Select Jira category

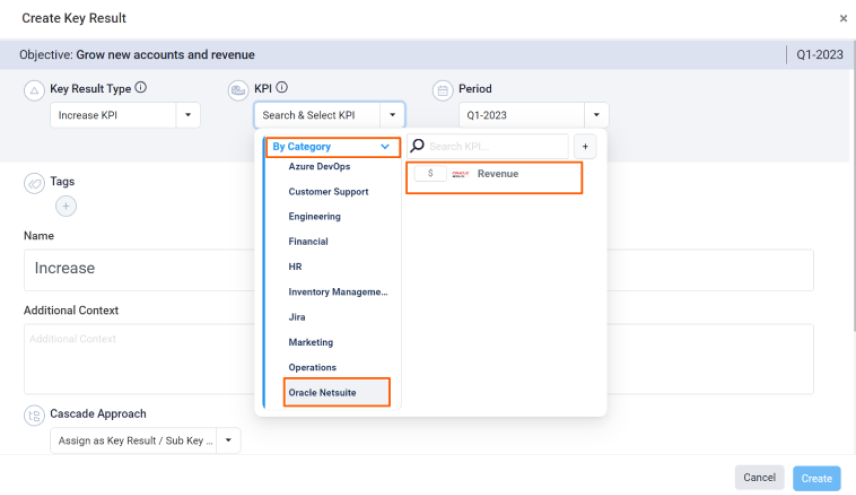(297, 317)
